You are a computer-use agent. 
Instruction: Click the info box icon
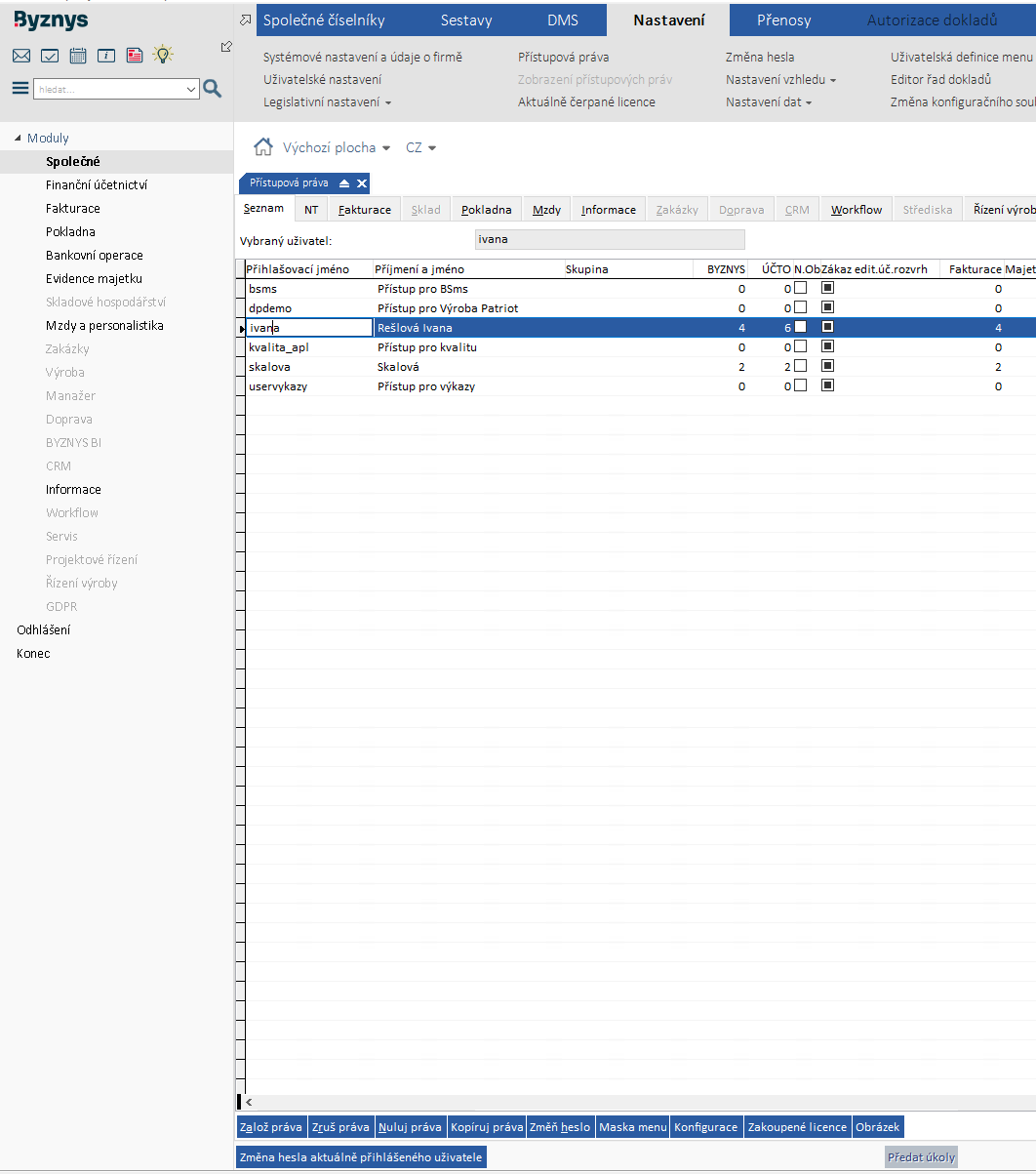click(106, 56)
